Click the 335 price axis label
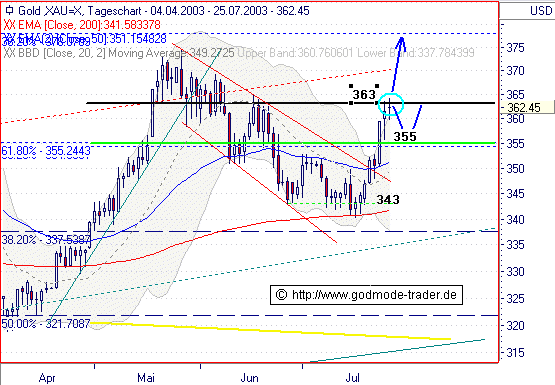 coord(515,245)
